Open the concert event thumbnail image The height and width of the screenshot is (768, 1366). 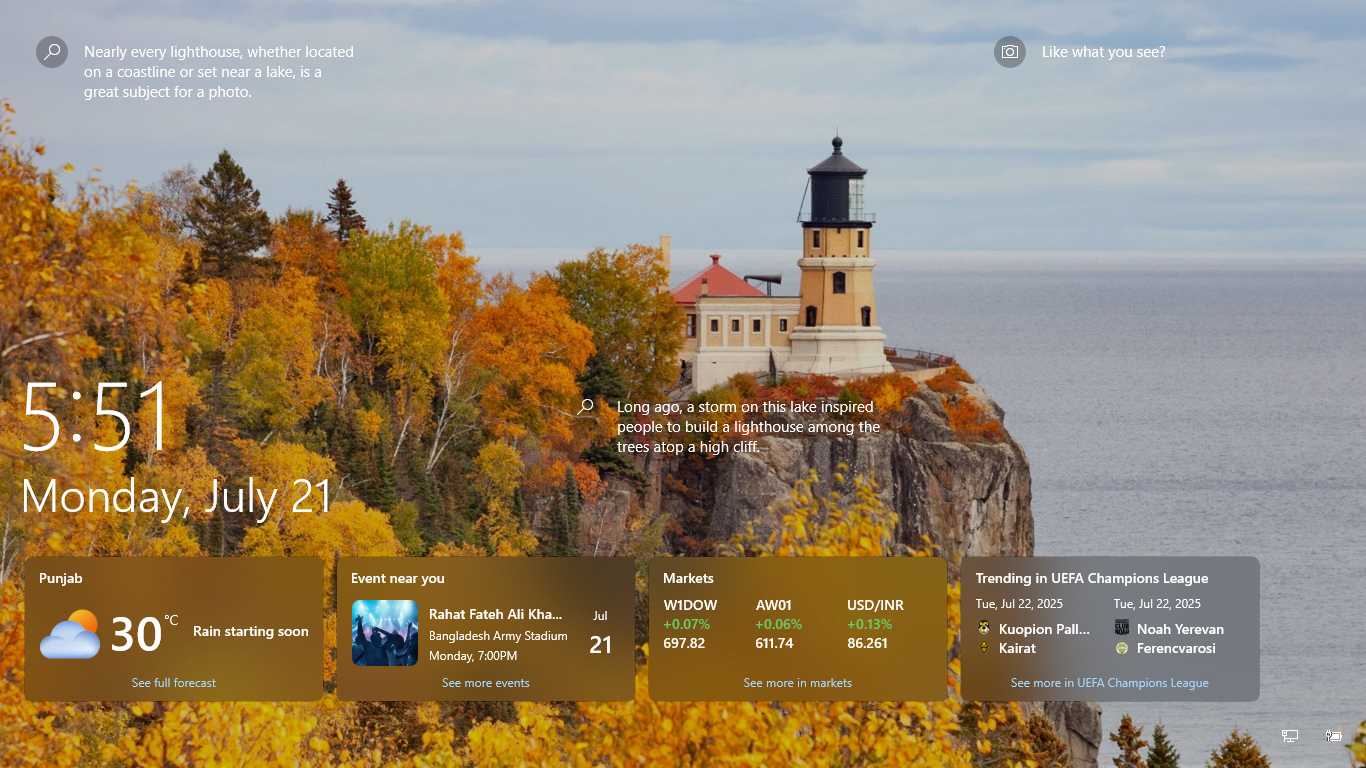(x=385, y=633)
